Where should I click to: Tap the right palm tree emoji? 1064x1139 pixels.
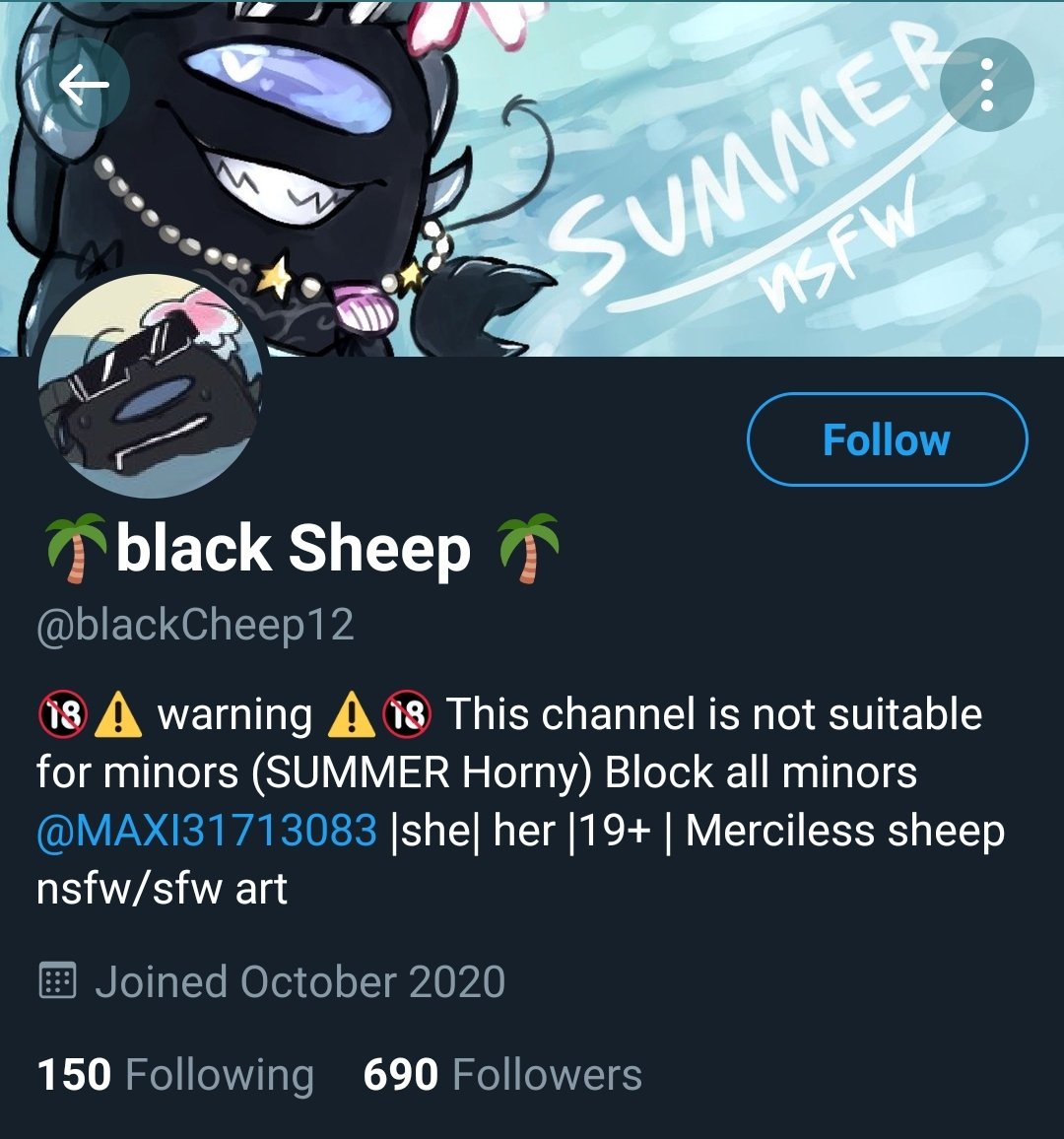[x=528, y=548]
